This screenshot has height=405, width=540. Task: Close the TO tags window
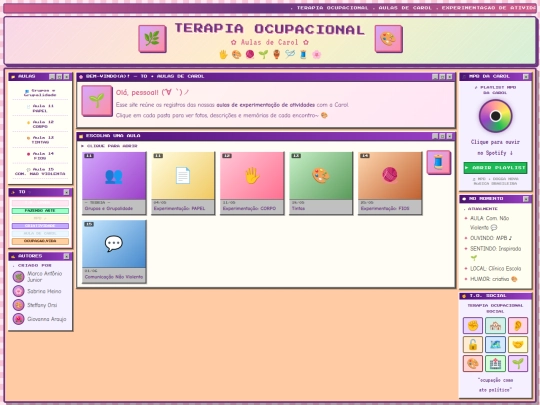coord(66,192)
